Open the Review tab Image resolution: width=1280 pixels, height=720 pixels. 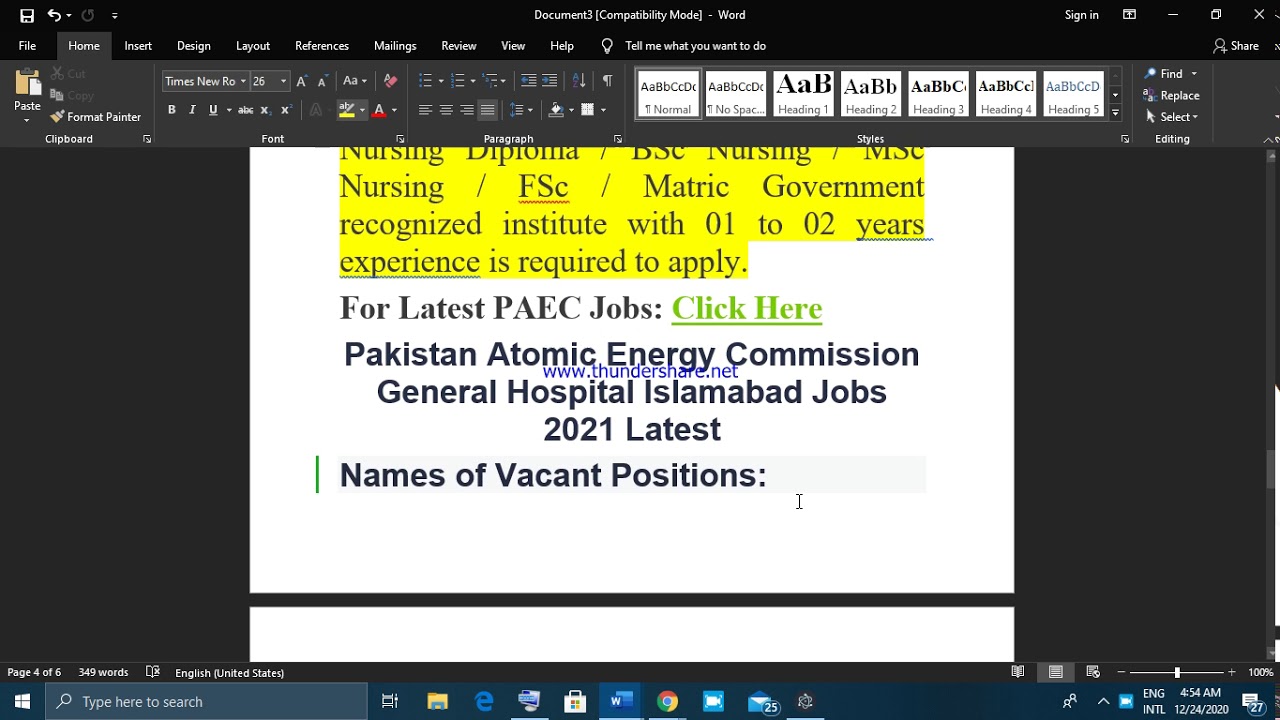[459, 46]
